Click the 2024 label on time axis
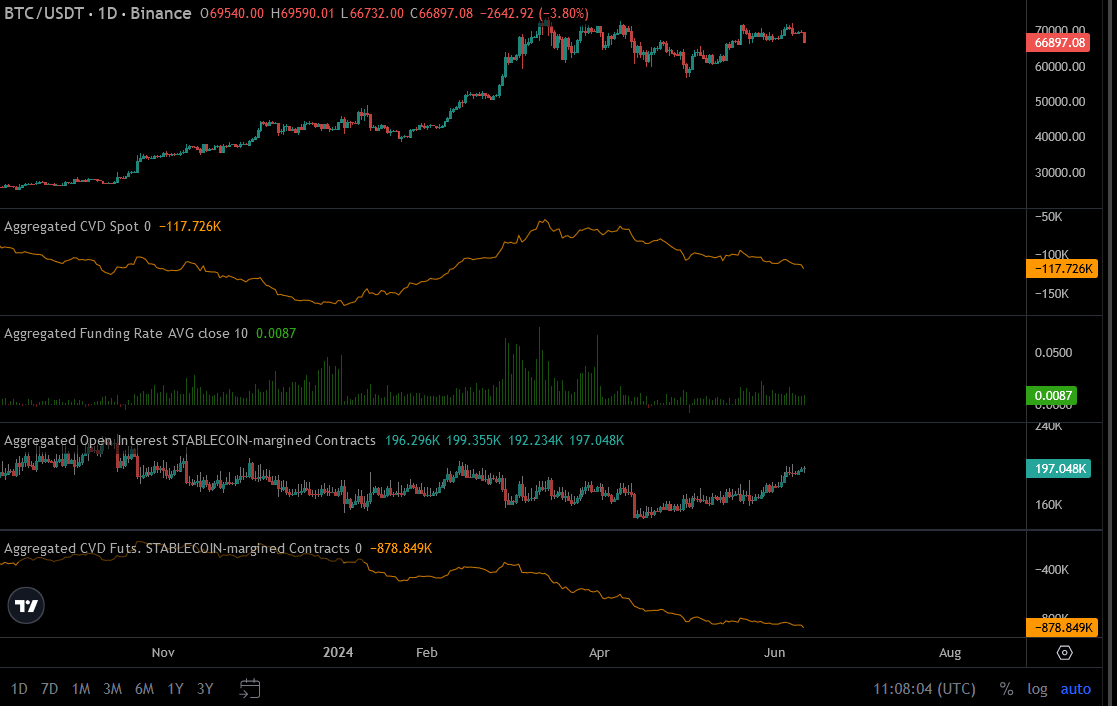The width and height of the screenshot is (1117, 706). click(338, 653)
